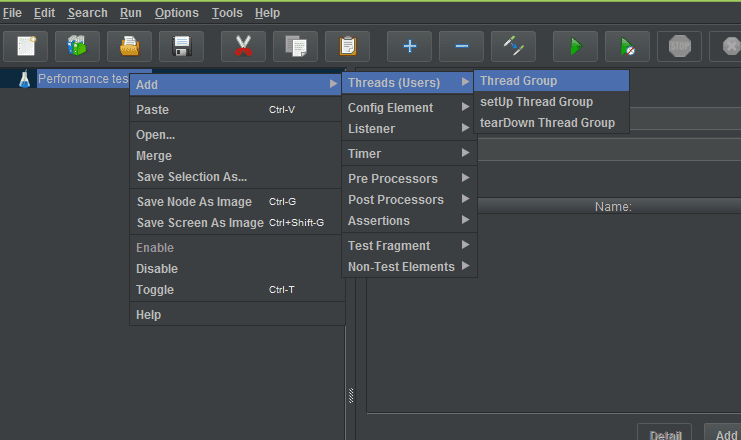Select Thread Group from the submenu
The height and width of the screenshot is (440, 741).
(x=519, y=80)
